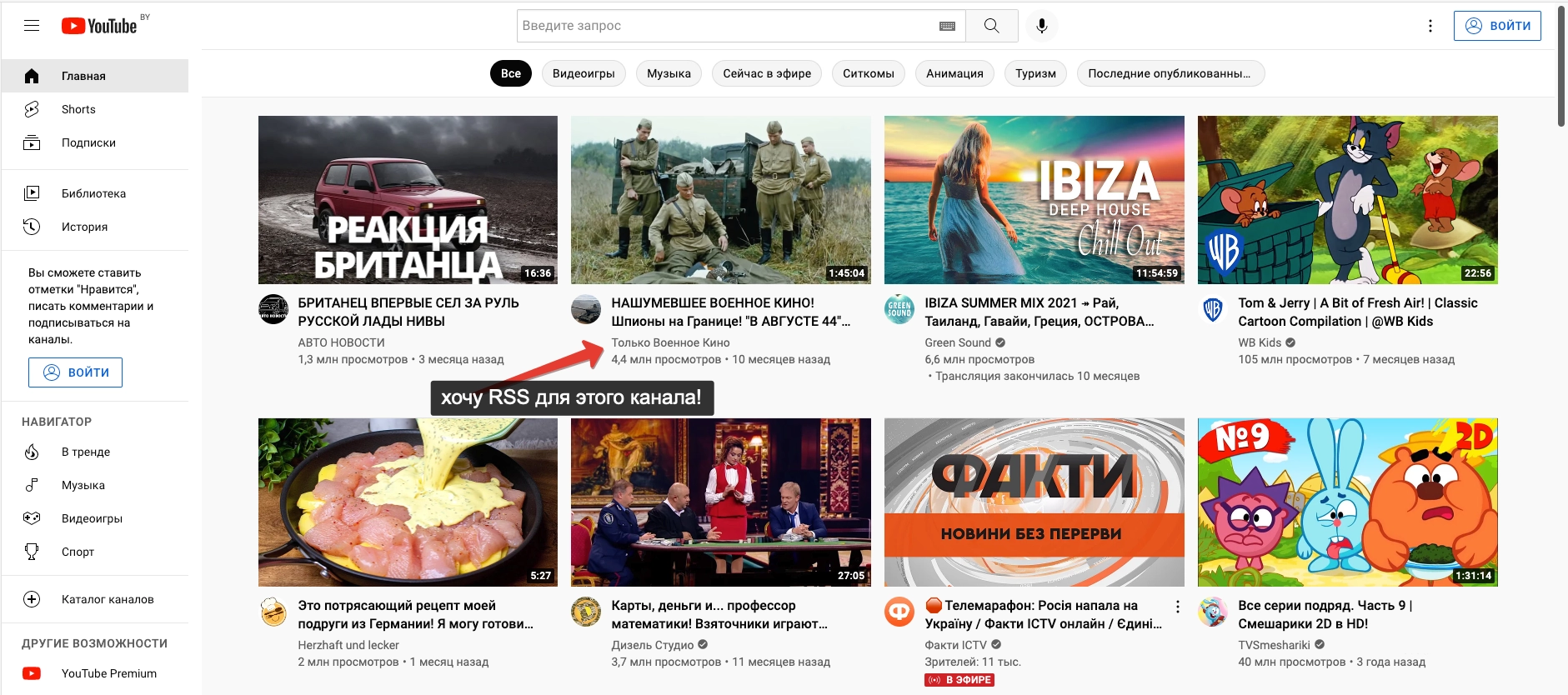Viewport: 1568px width, 695px height.
Task: Open the Tom & Jerry video thumbnail
Action: point(1347,200)
